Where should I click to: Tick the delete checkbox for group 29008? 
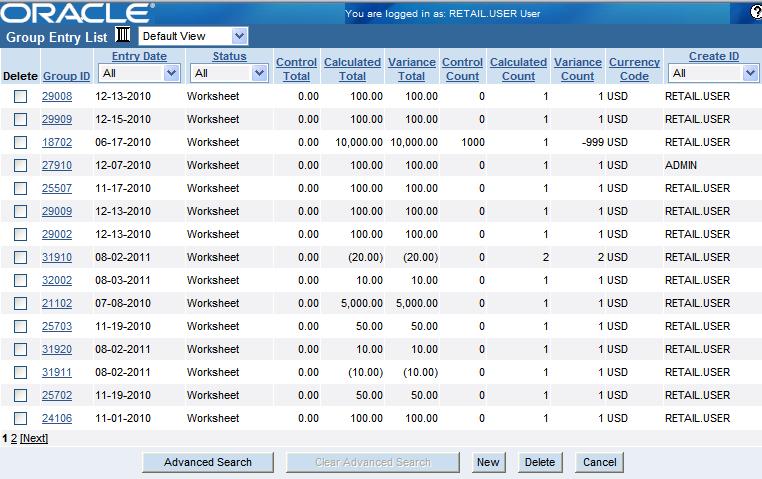pos(20,96)
